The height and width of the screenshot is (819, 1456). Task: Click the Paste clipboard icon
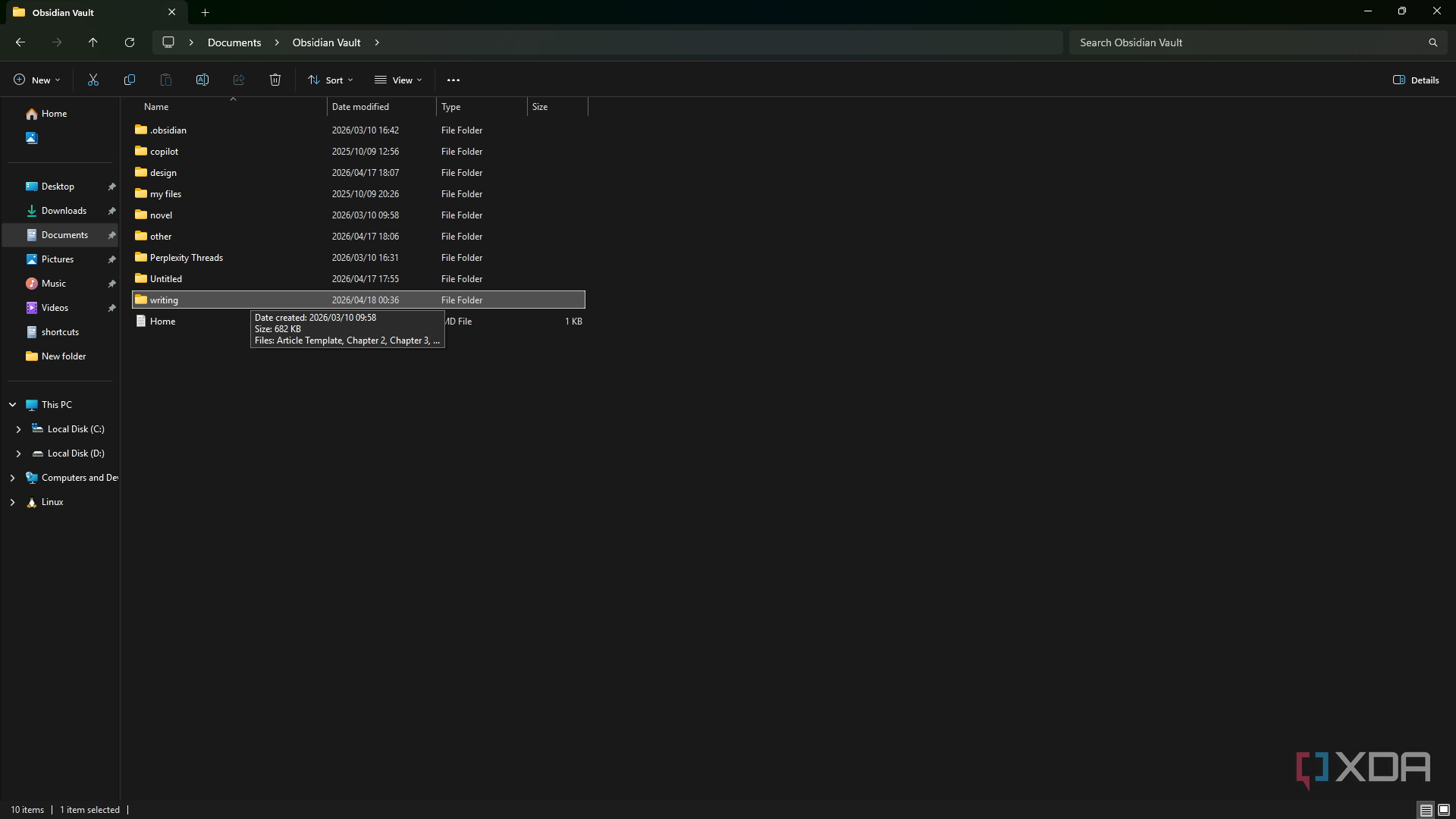[166, 80]
